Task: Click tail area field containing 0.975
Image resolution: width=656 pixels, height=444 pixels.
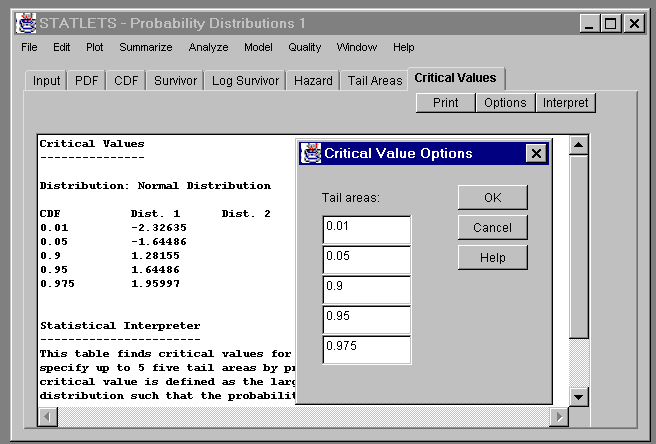Action: pos(367,350)
